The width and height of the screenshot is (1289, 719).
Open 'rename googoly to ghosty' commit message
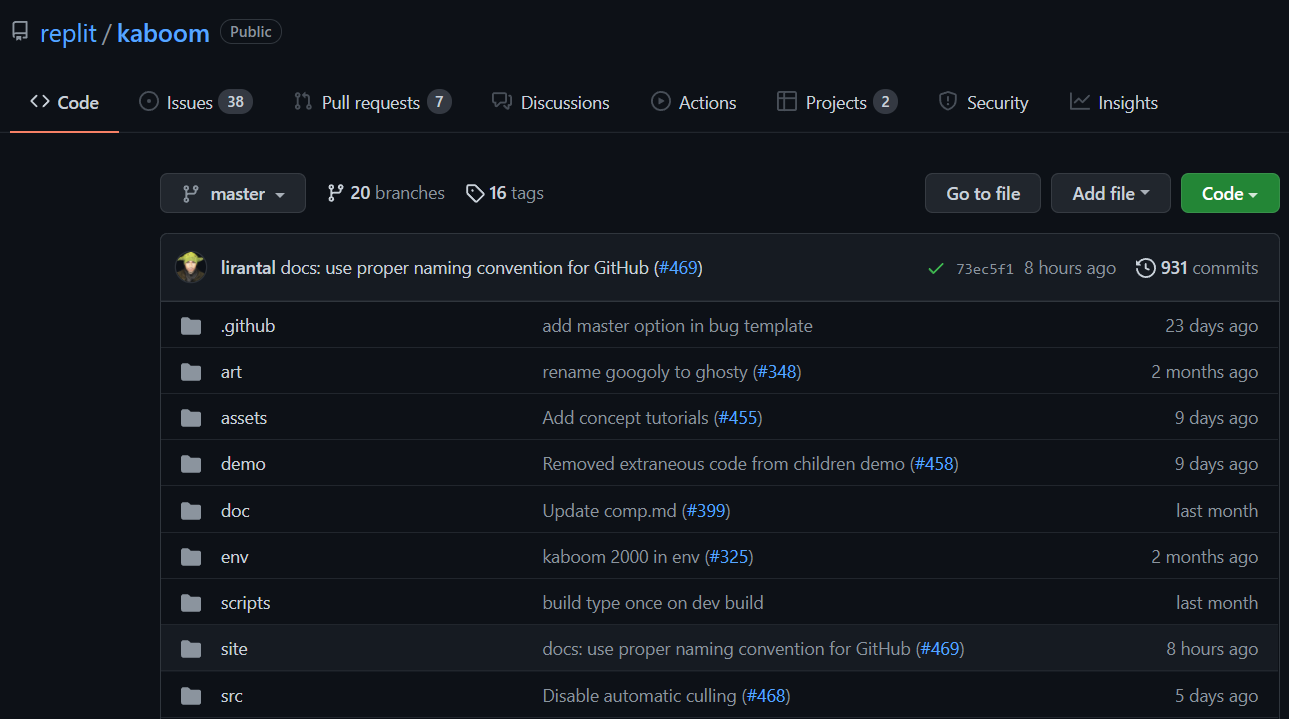click(x=645, y=372)
